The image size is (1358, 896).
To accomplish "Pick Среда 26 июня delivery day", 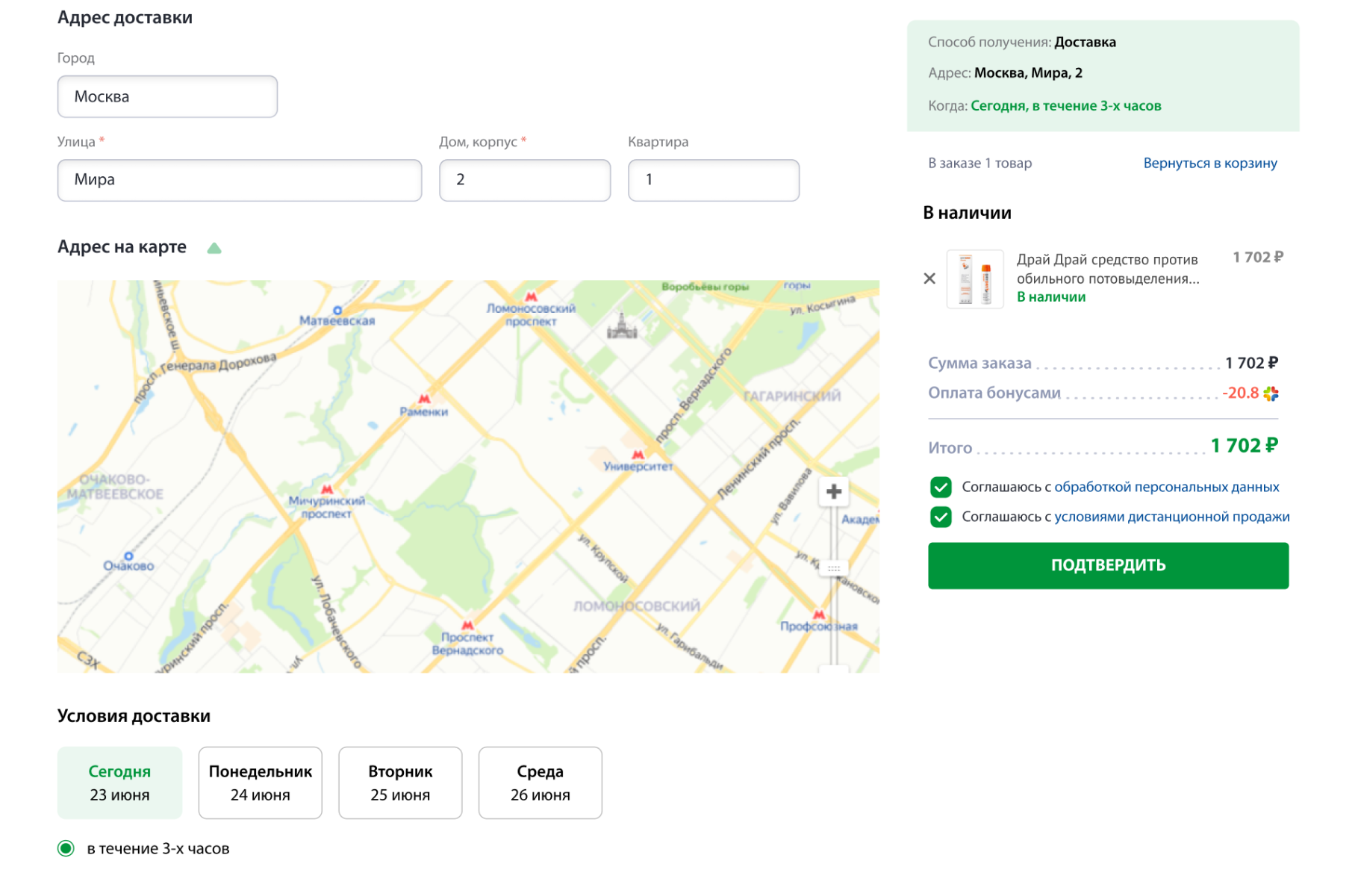I will (540, 783).
